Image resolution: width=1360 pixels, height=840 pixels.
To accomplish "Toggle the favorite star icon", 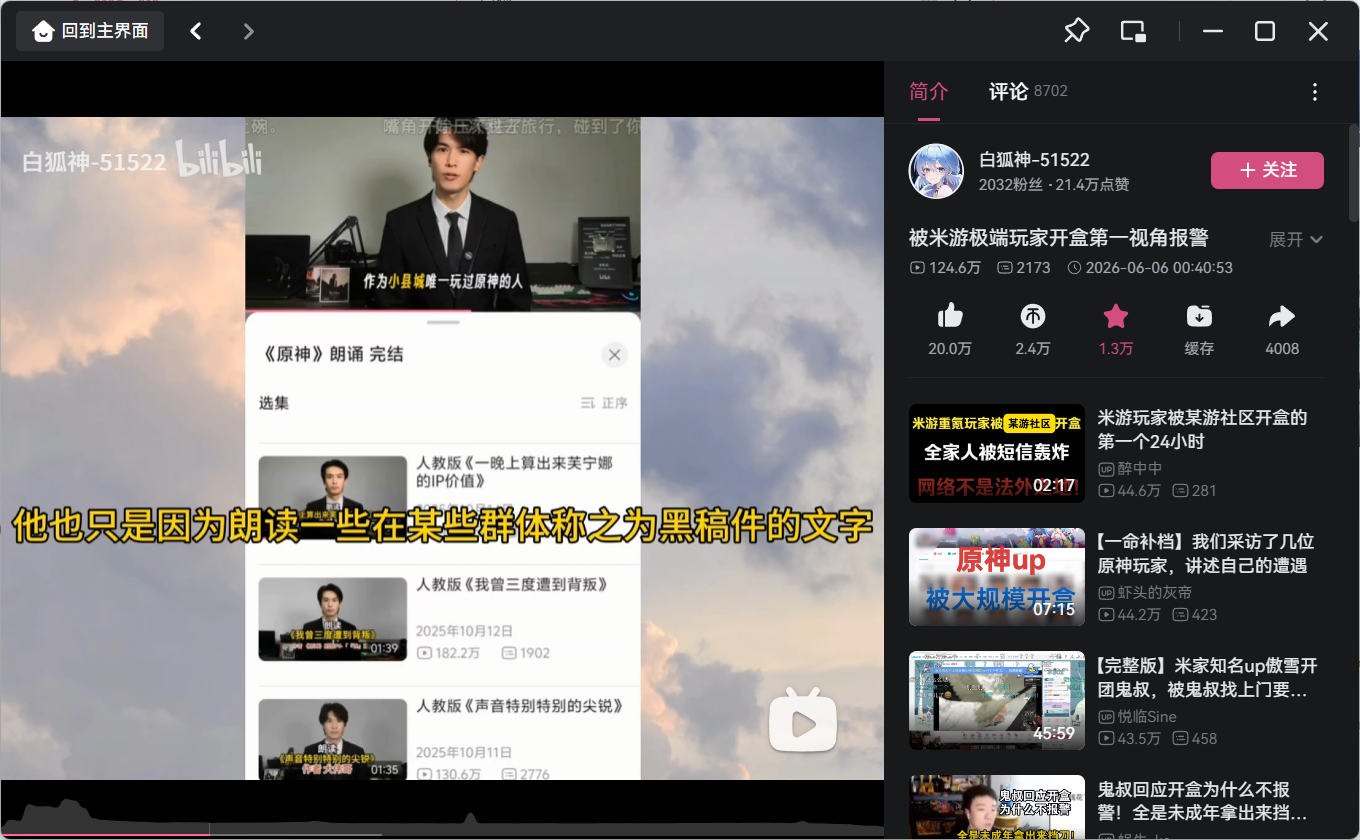I will point(1116,317).
